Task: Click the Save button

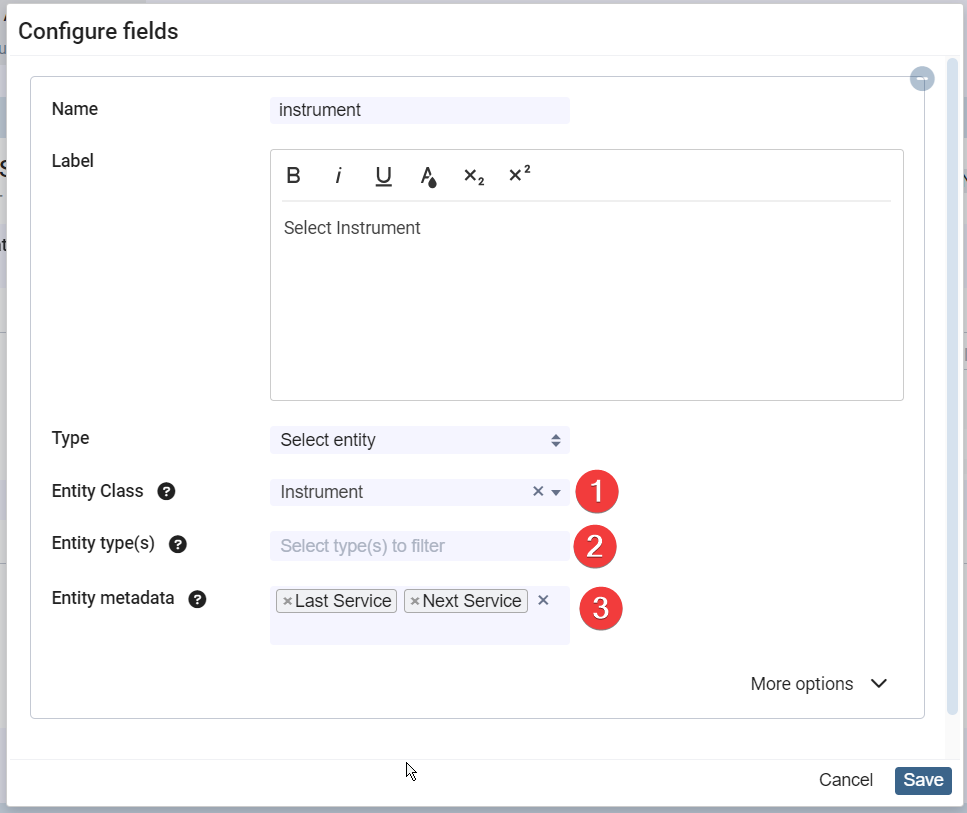Action: [922, 780]
